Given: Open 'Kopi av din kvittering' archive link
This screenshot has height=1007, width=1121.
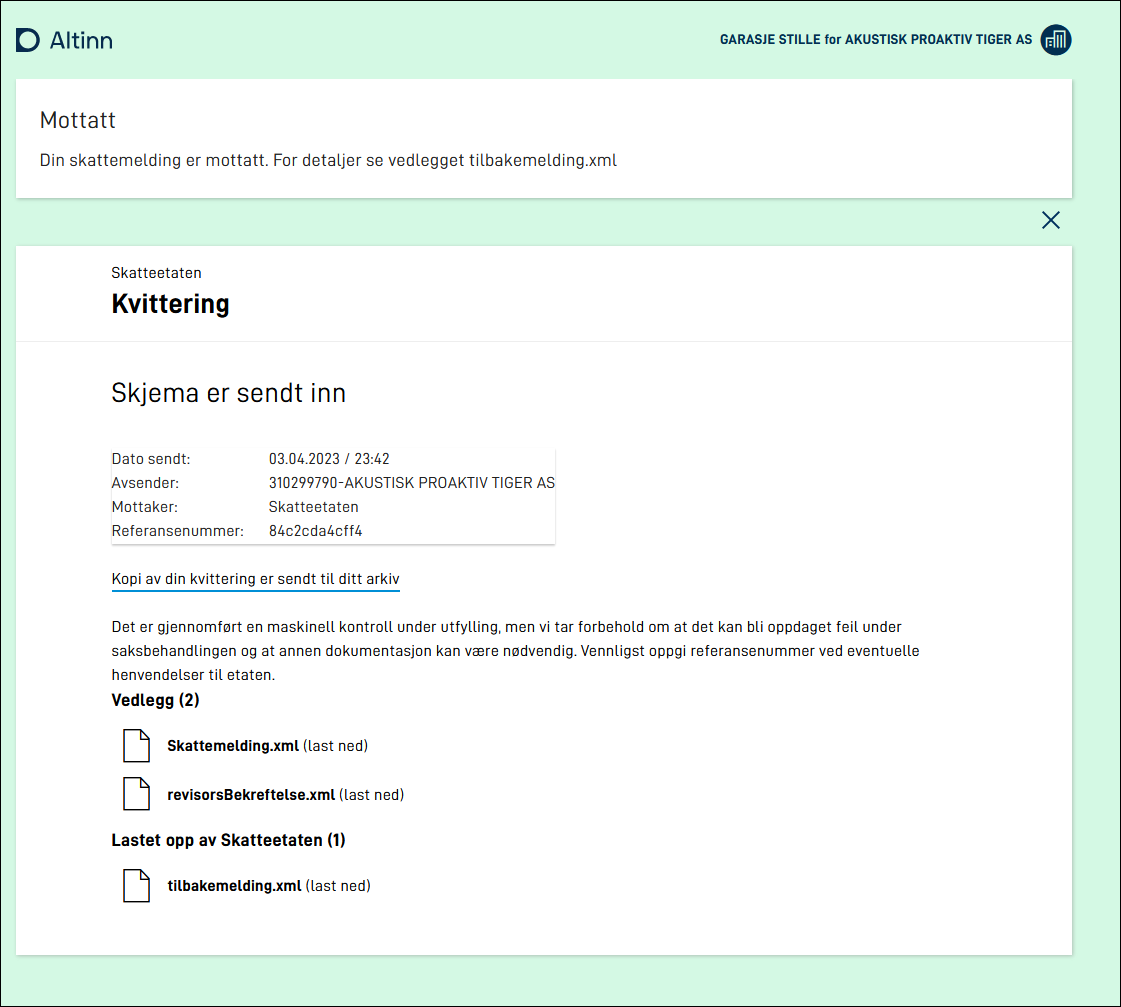Looking at the screenshot, I should (255, 579).
